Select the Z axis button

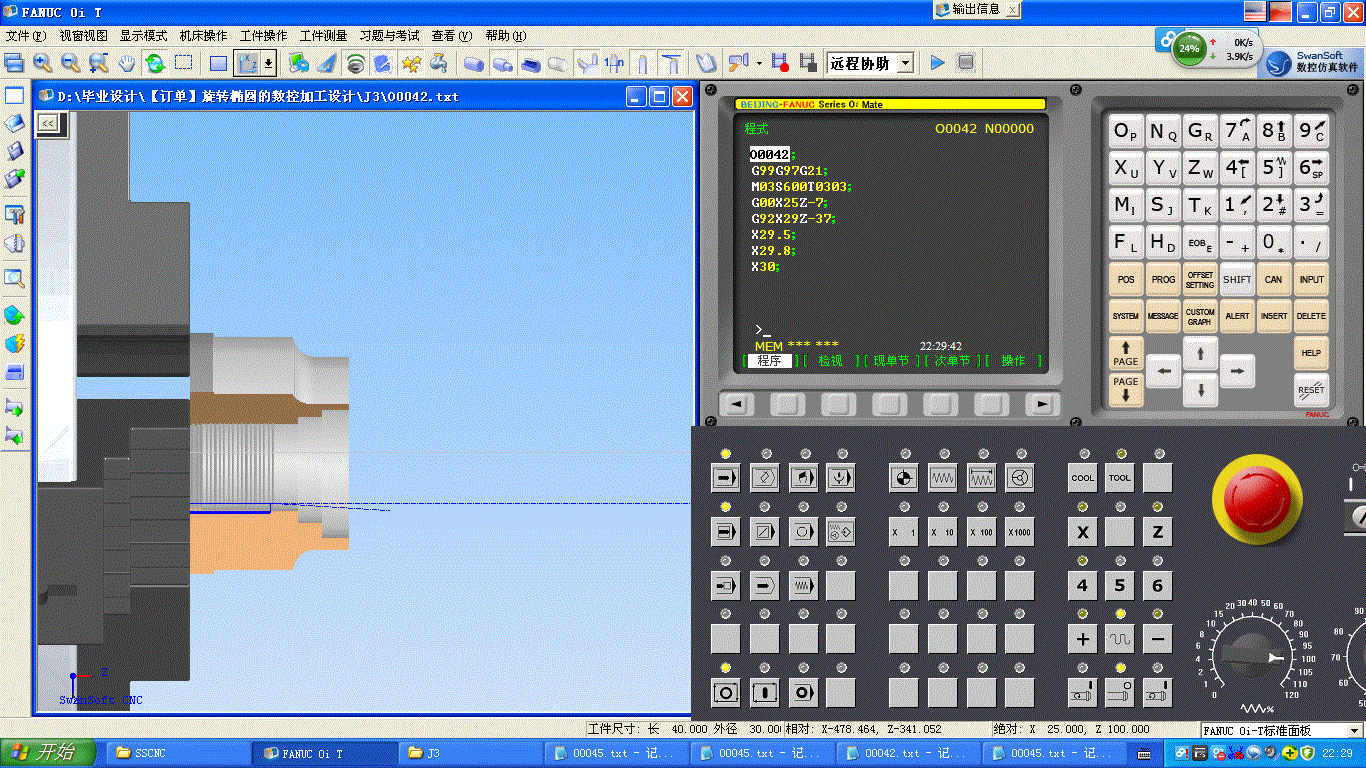1158,532
